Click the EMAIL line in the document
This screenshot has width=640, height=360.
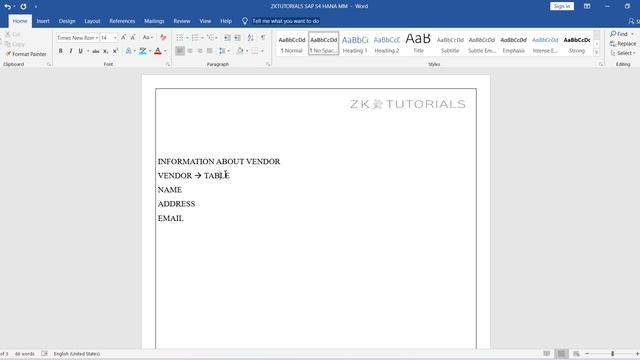[171, 218]
